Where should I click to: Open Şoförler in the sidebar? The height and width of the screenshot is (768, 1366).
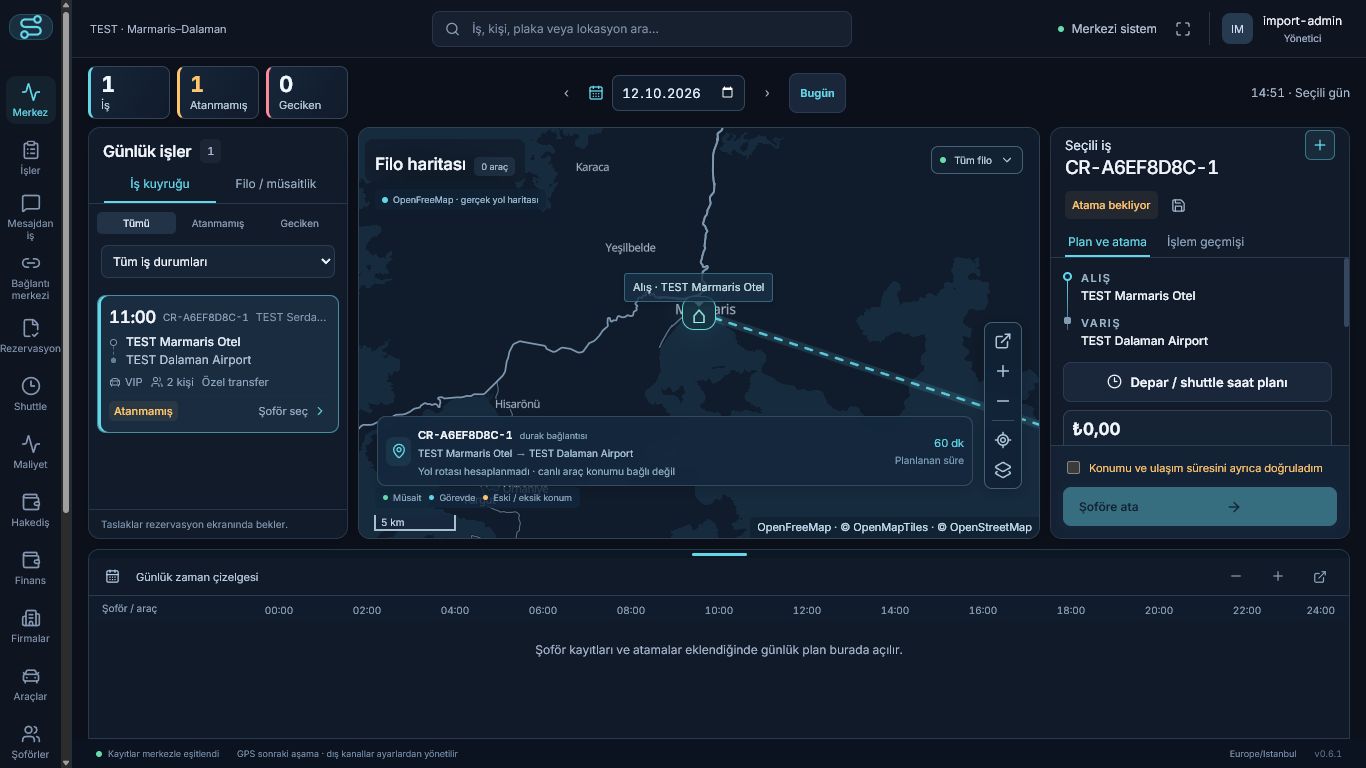[31, 742]
